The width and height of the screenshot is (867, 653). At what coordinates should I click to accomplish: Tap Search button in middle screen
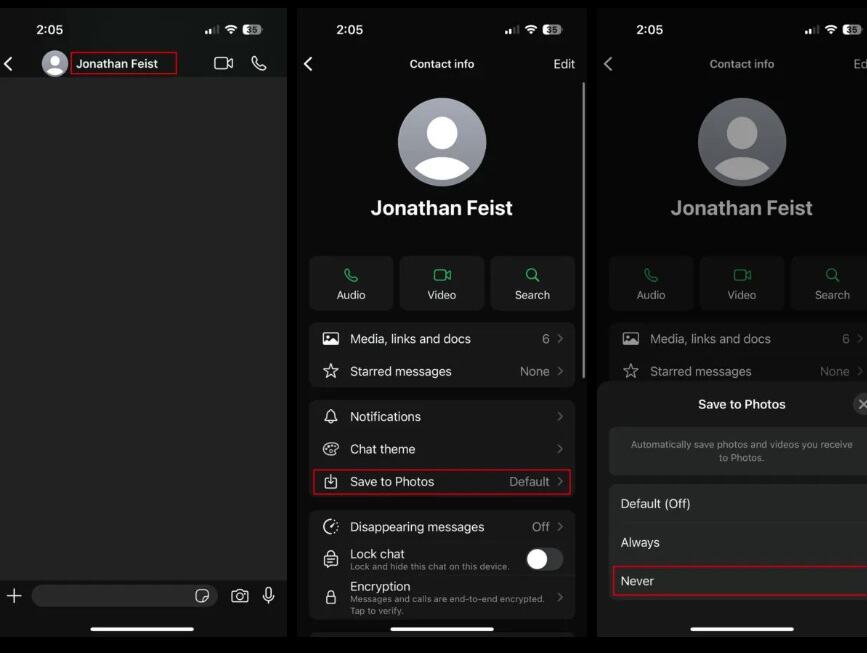tap(532, 284)
